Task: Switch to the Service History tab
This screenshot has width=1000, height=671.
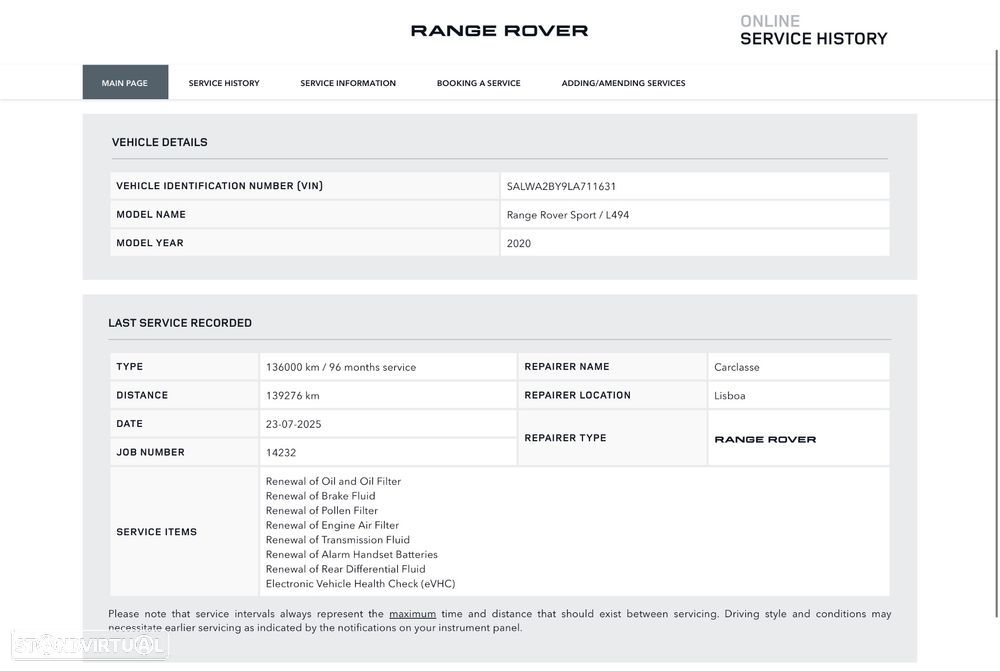Action: point(224,83)
